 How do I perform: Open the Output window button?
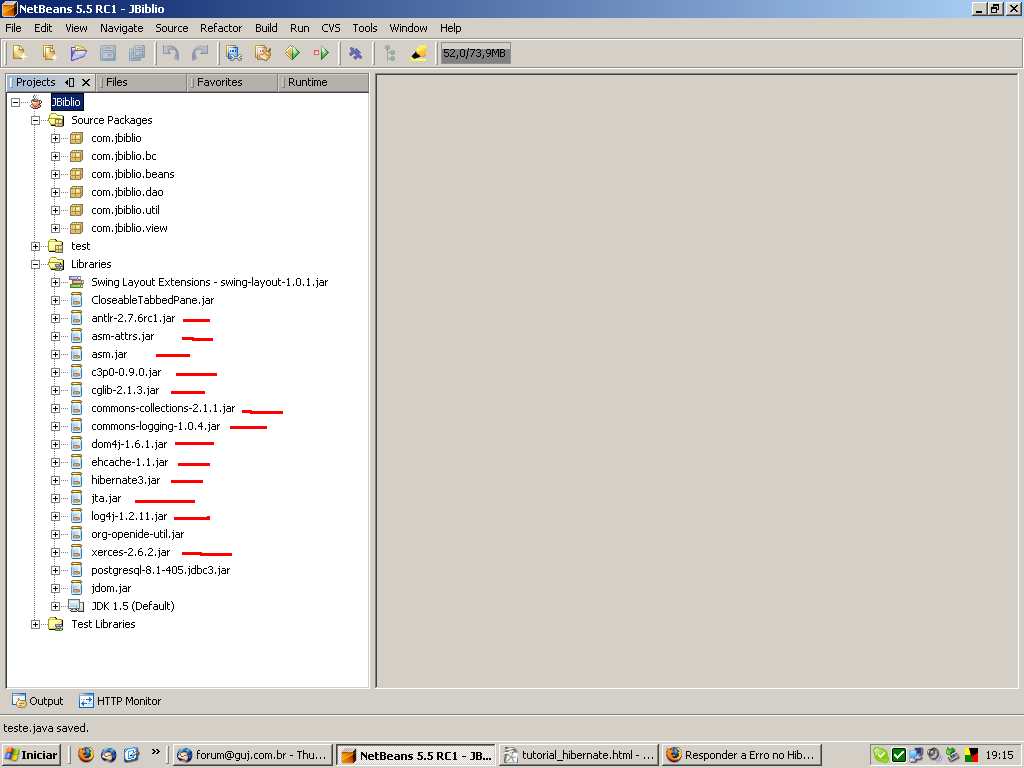pos(38,701)
